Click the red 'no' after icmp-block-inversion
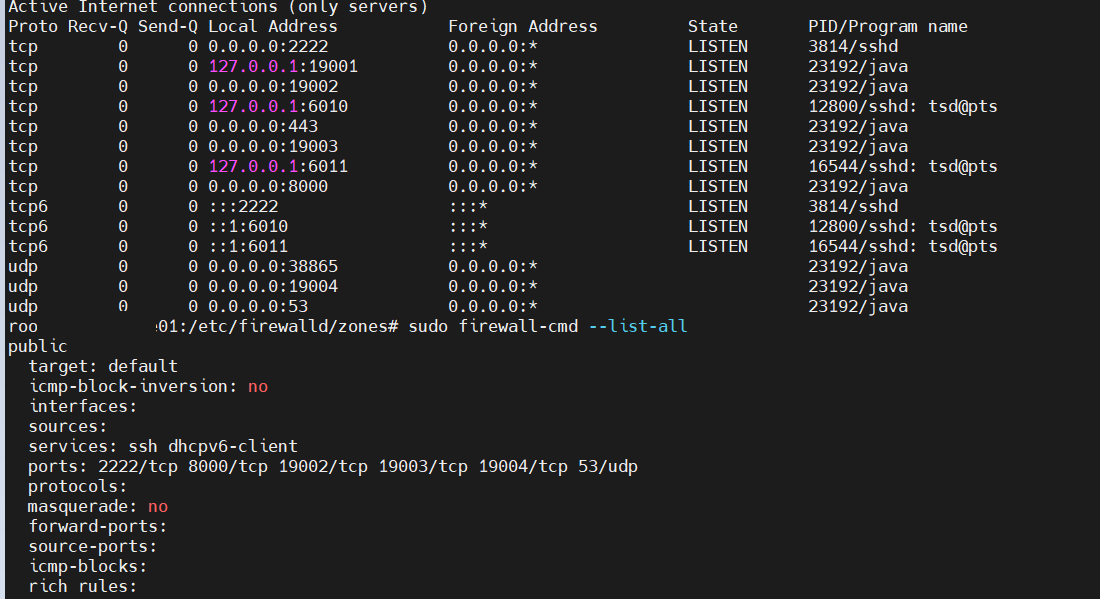The width and height of the screenshot is (1100, 599). 258,387
